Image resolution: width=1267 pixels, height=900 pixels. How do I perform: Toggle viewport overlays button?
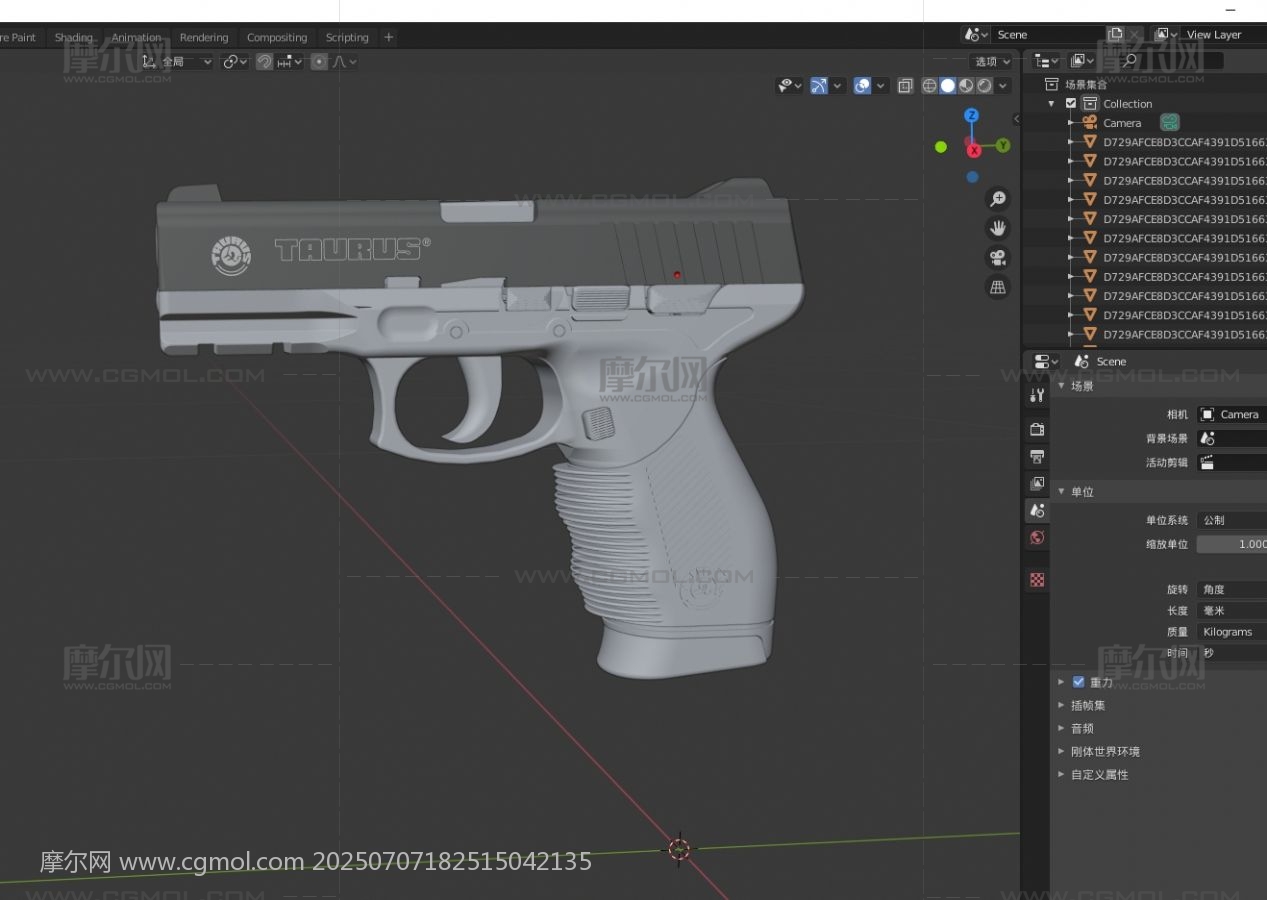(x=862, y=86)
